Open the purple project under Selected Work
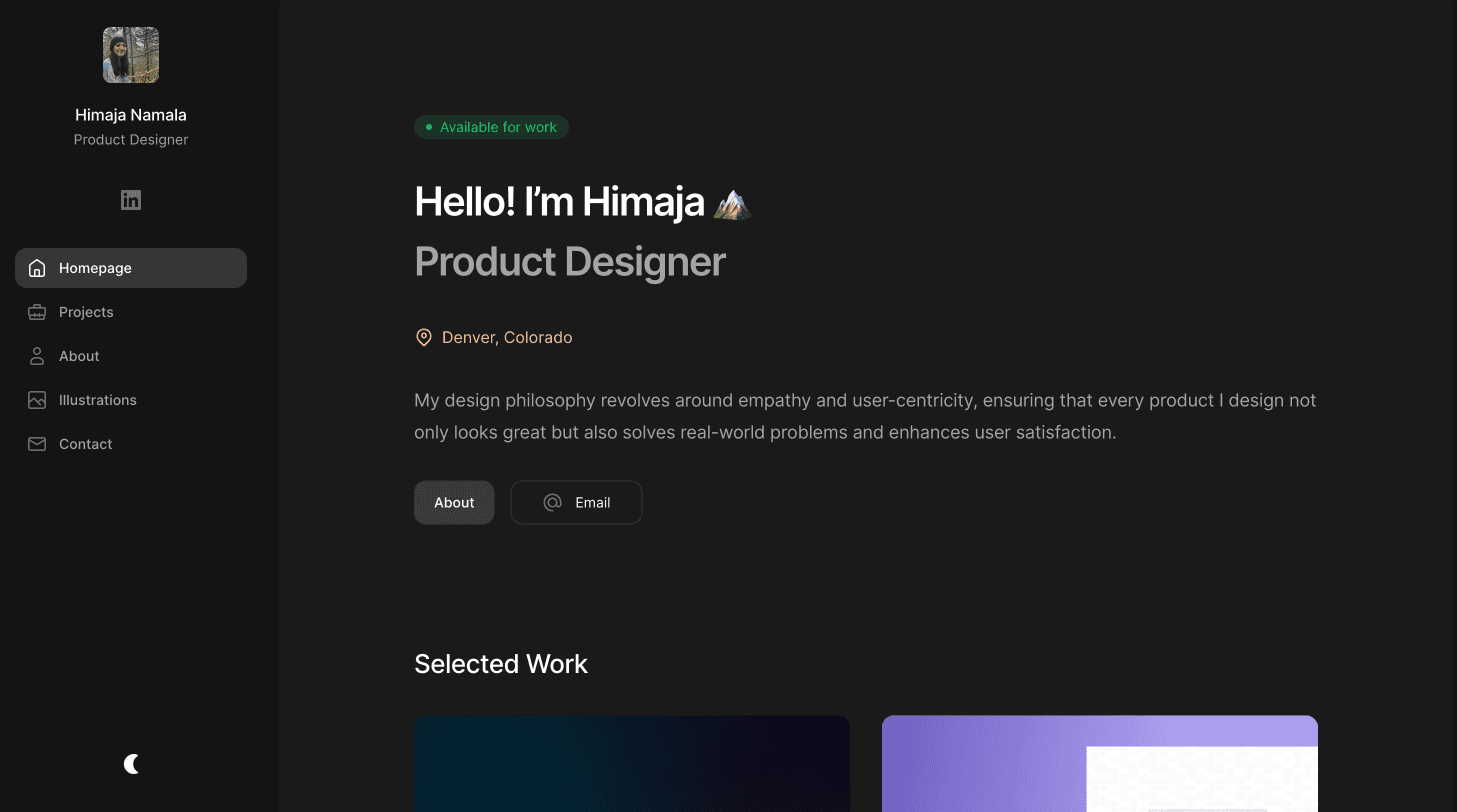1457x812 pixels. tap(1099, 763)
